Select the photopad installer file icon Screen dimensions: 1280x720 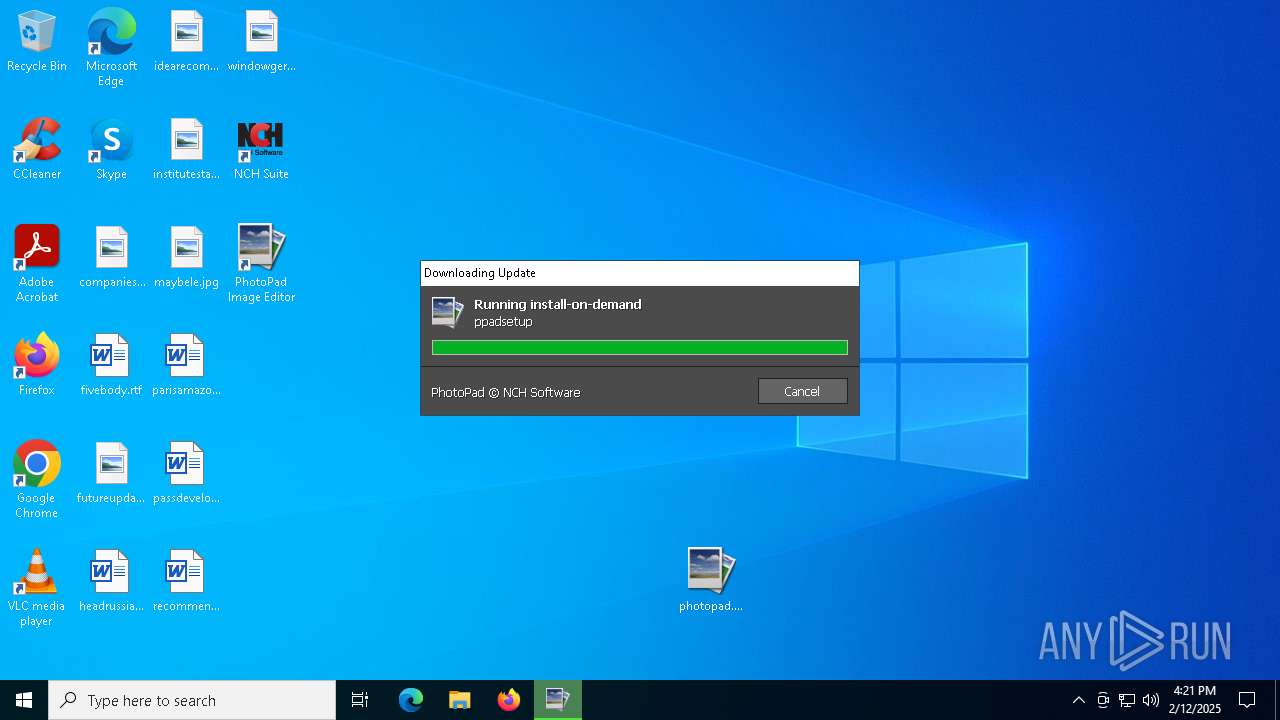[711, 580]
